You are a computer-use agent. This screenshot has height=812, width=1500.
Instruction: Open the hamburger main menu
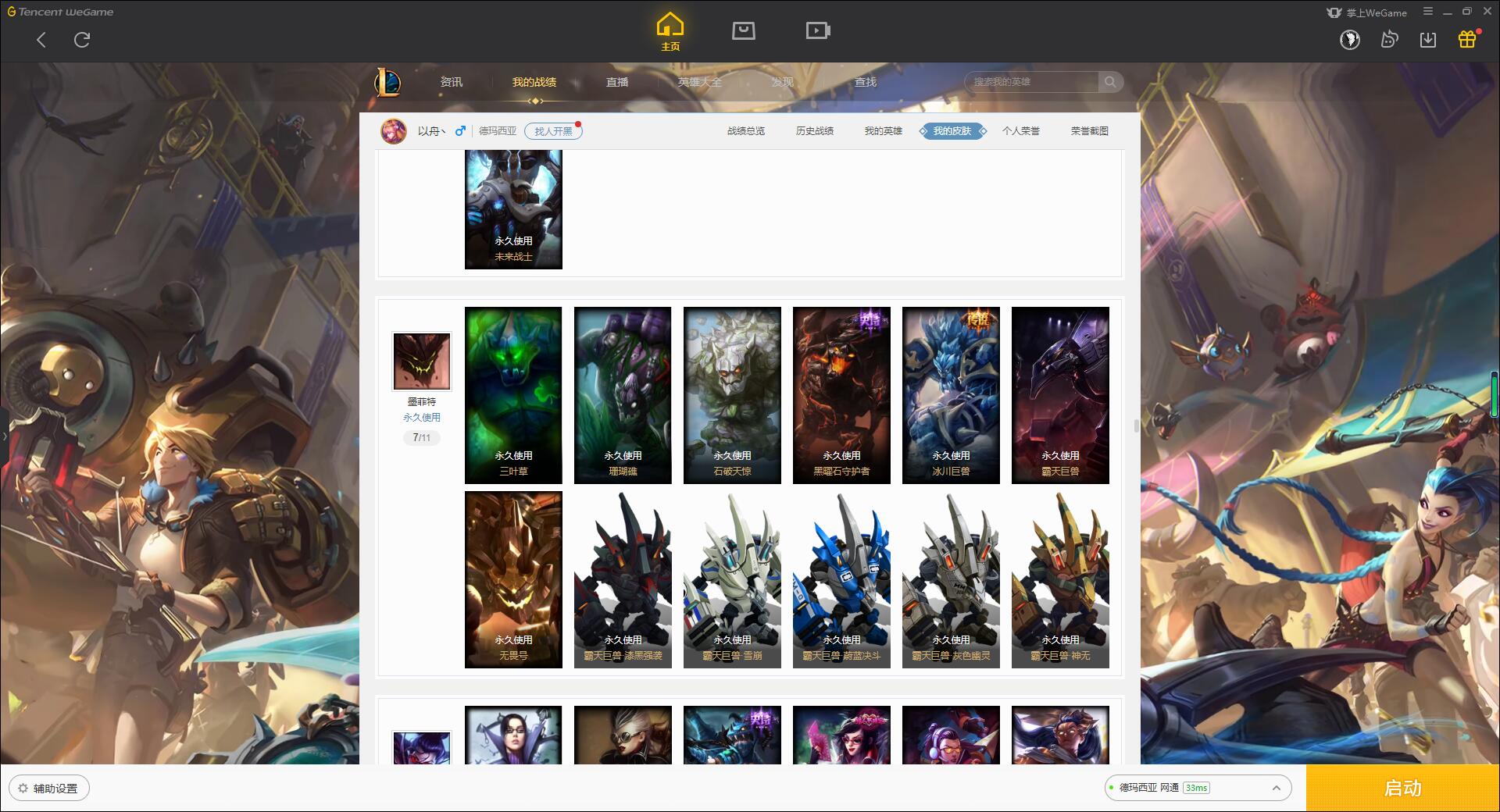(1428, 12)
